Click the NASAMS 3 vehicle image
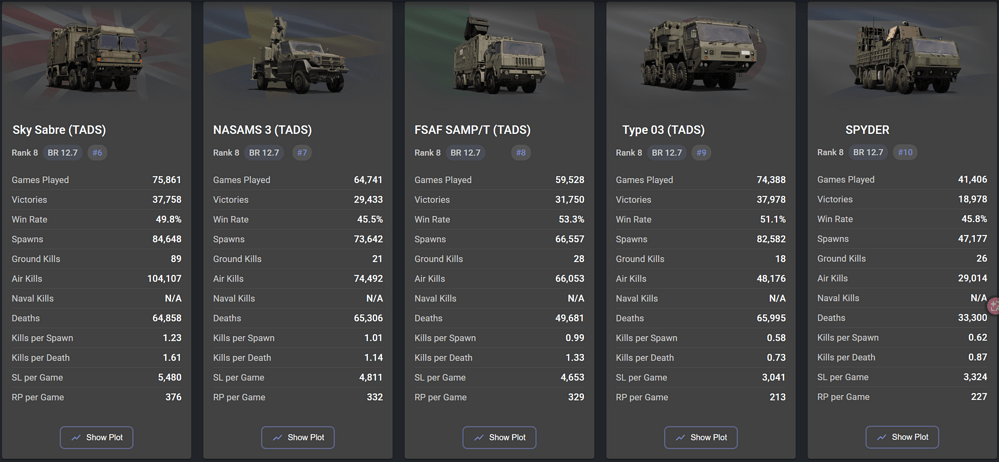The image size is (999, 462). click(x=297, y=60)
